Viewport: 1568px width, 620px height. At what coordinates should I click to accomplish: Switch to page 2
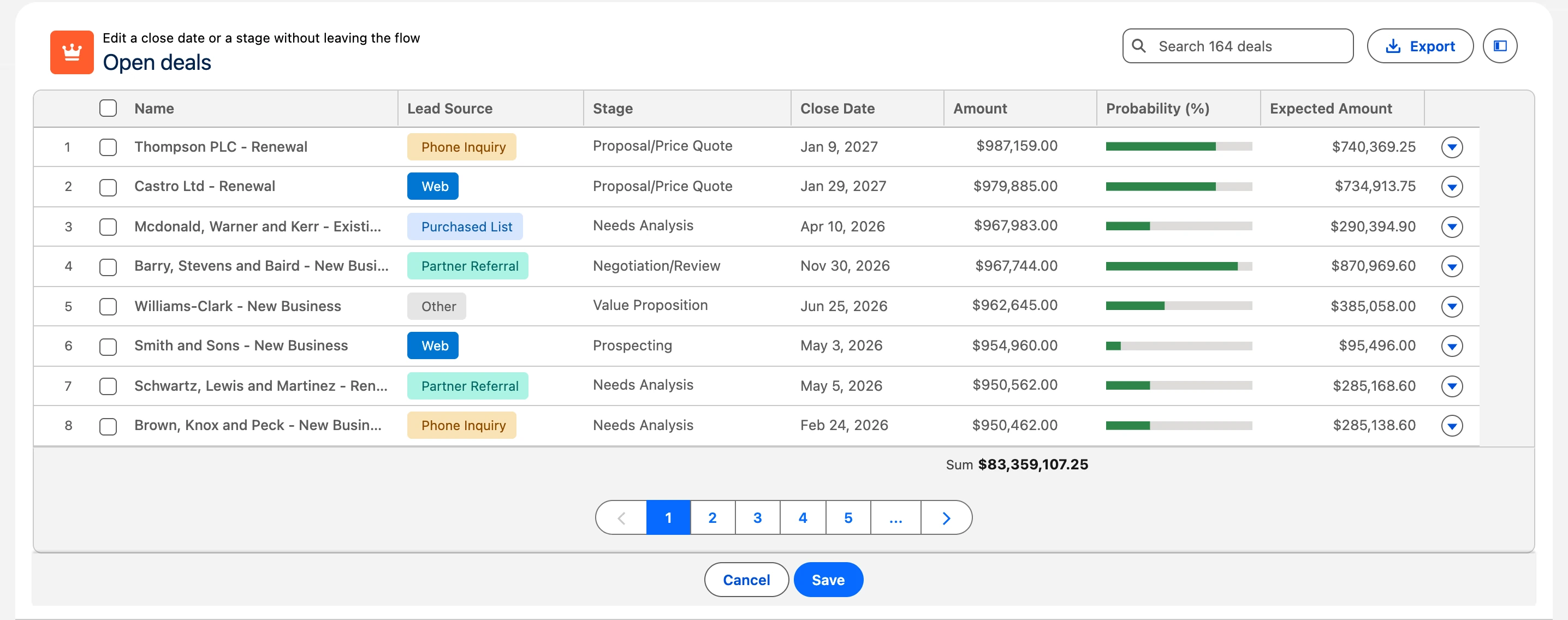coord(713,518)
